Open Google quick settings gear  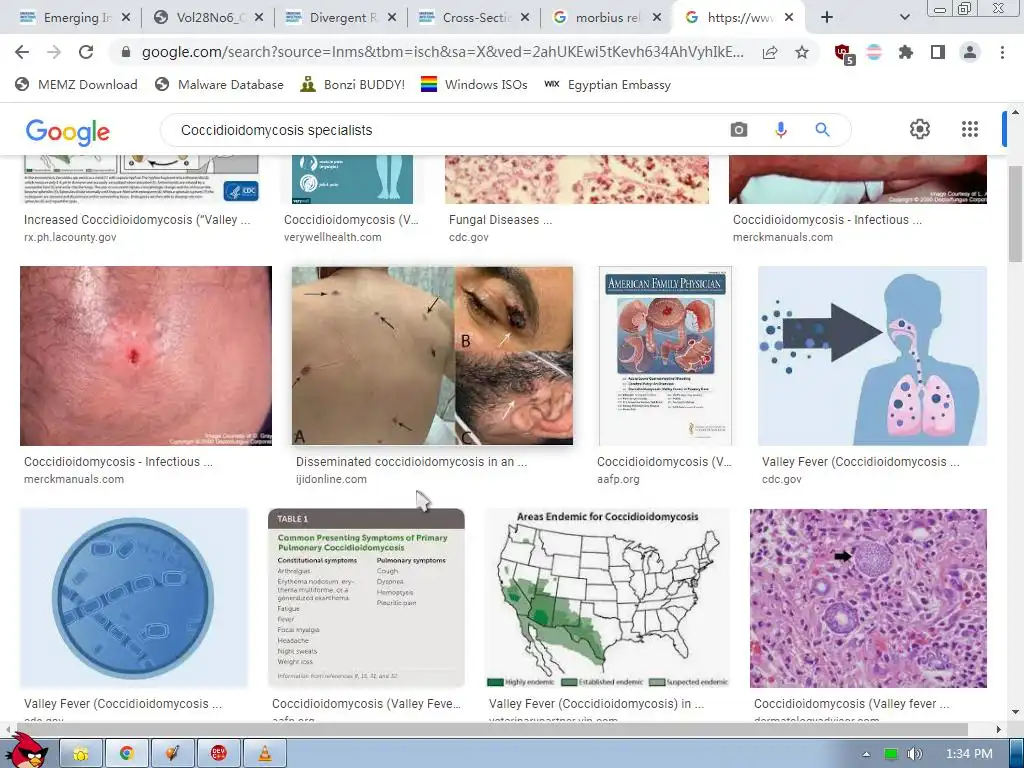[x=920, y=129]
